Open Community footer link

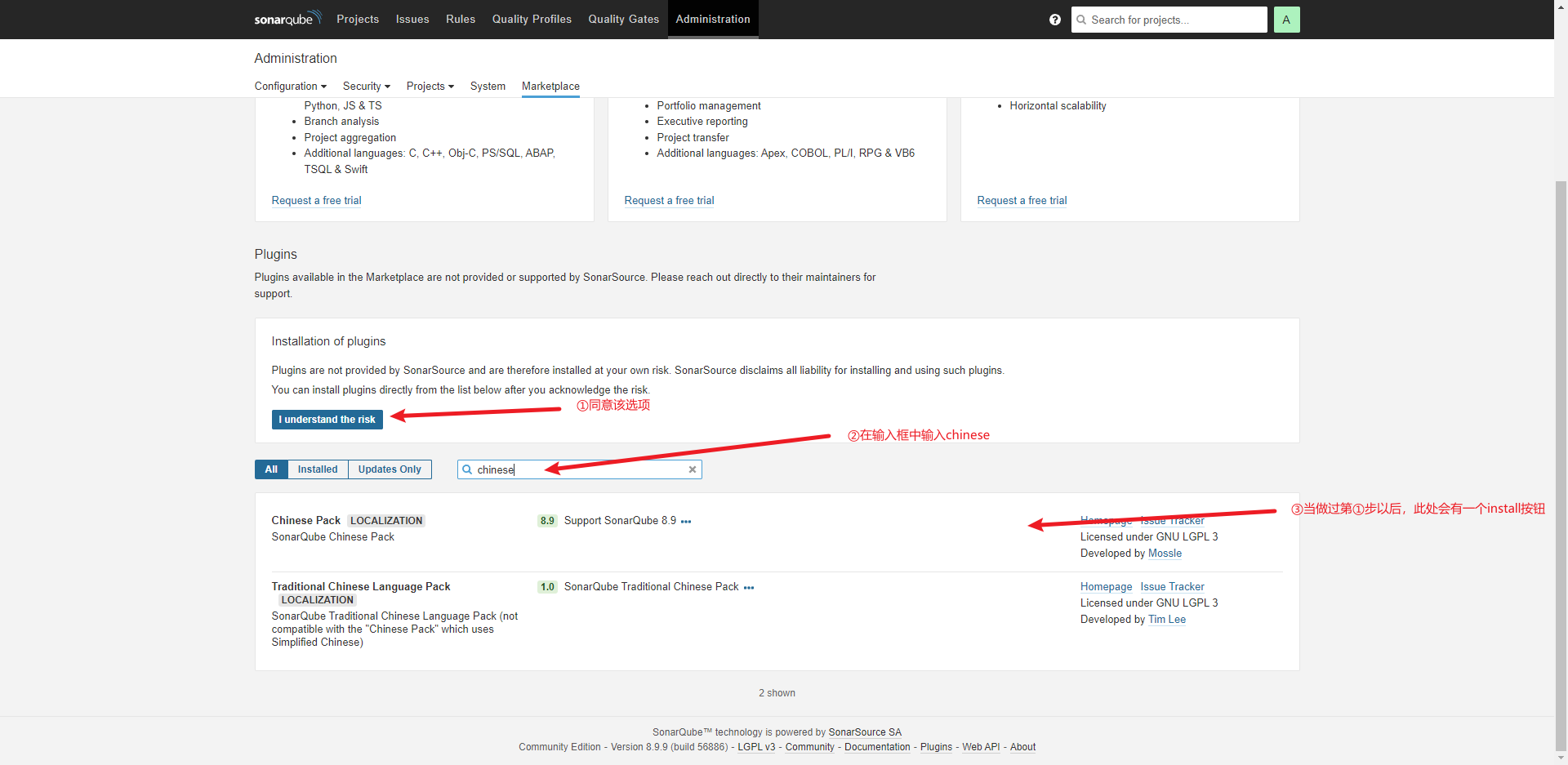[x=810, y=747]
